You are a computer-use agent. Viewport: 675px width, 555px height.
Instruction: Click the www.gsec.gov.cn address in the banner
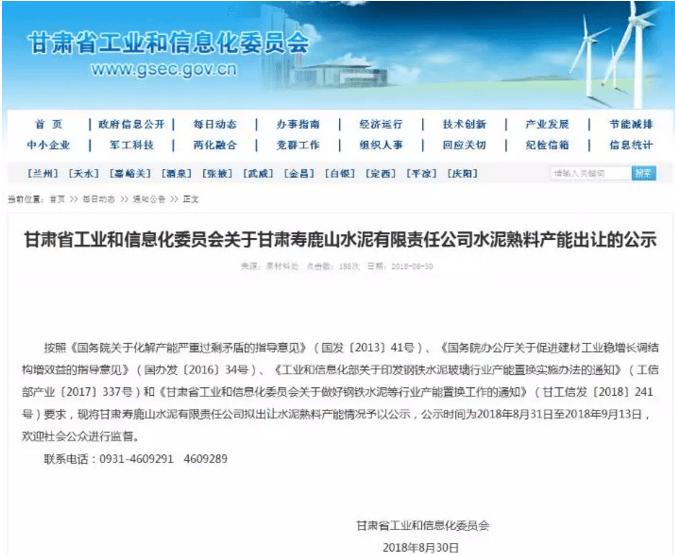163,70
